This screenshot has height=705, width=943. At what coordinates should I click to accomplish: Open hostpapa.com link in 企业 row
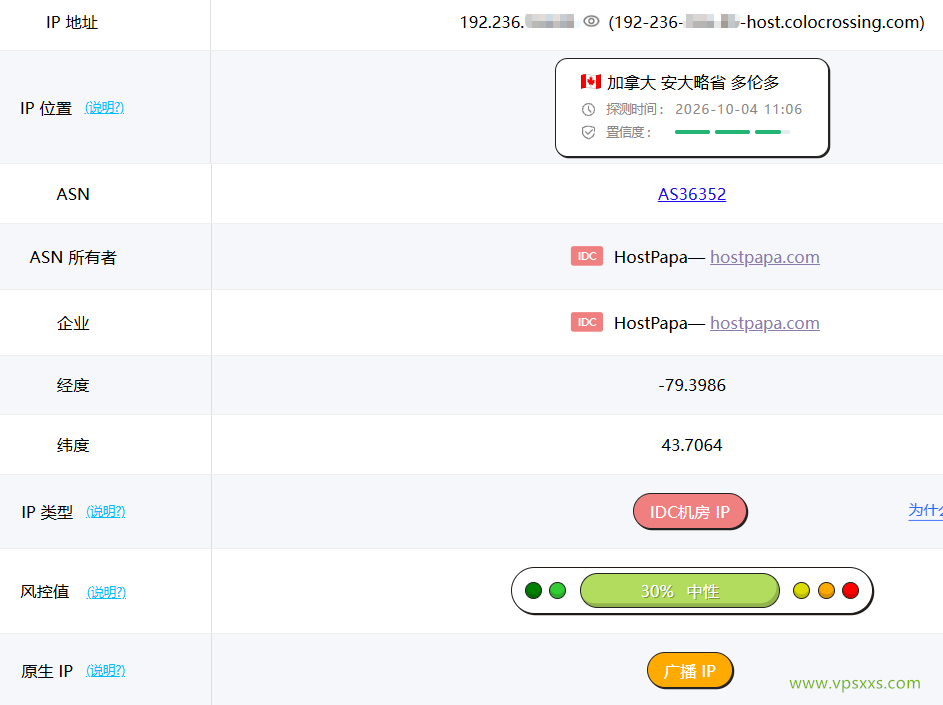point(764,324)
